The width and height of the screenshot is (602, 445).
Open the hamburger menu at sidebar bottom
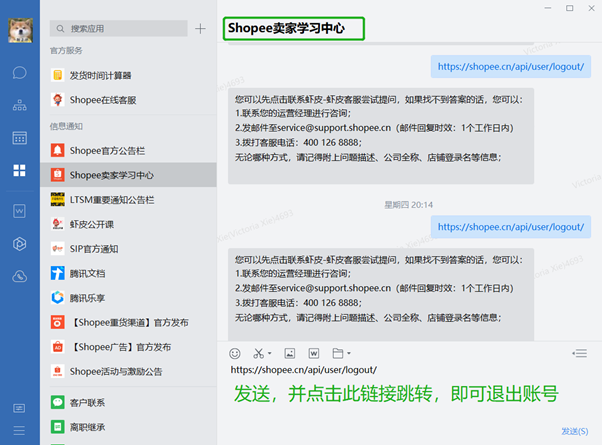[19, 408]
